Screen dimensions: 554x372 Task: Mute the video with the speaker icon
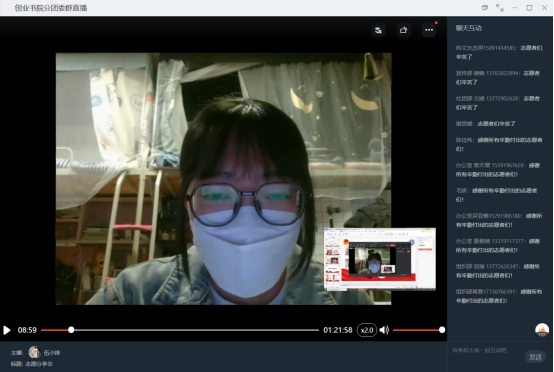tap(384, 330)
